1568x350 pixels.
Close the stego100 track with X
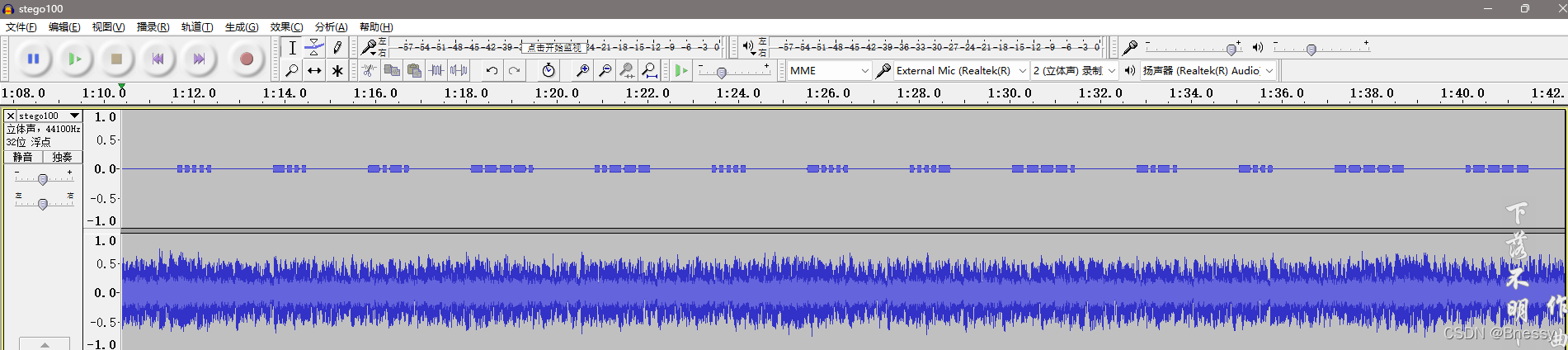pos(11,116)
